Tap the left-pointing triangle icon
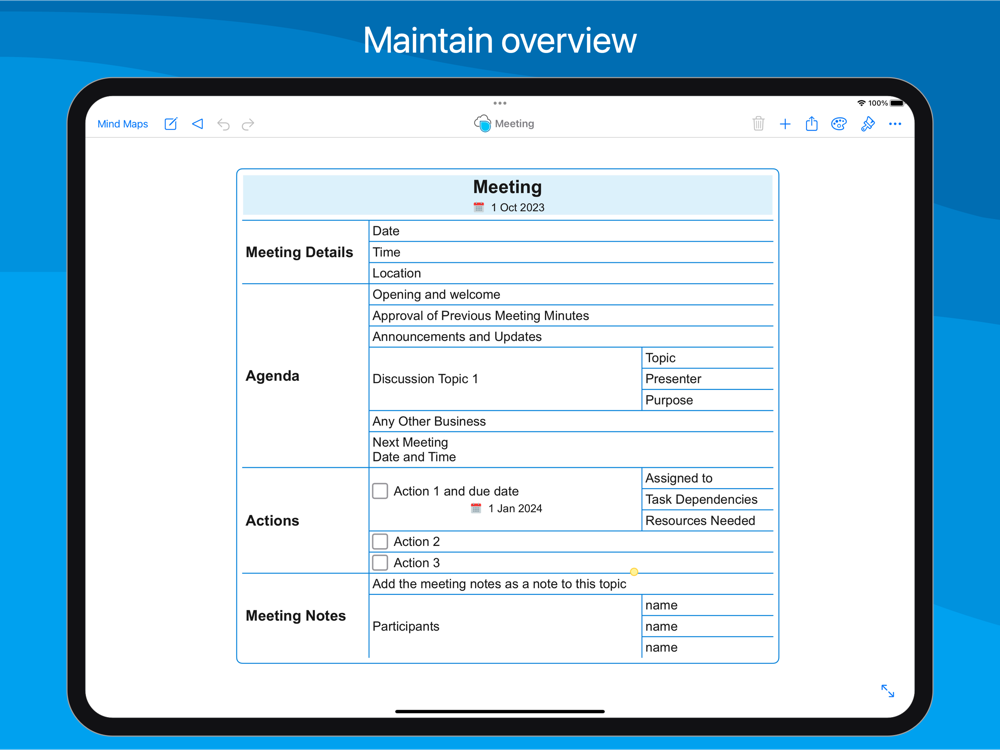This screenshot has height=750, width=1000. pyautogui.click(x=198, y=124)
